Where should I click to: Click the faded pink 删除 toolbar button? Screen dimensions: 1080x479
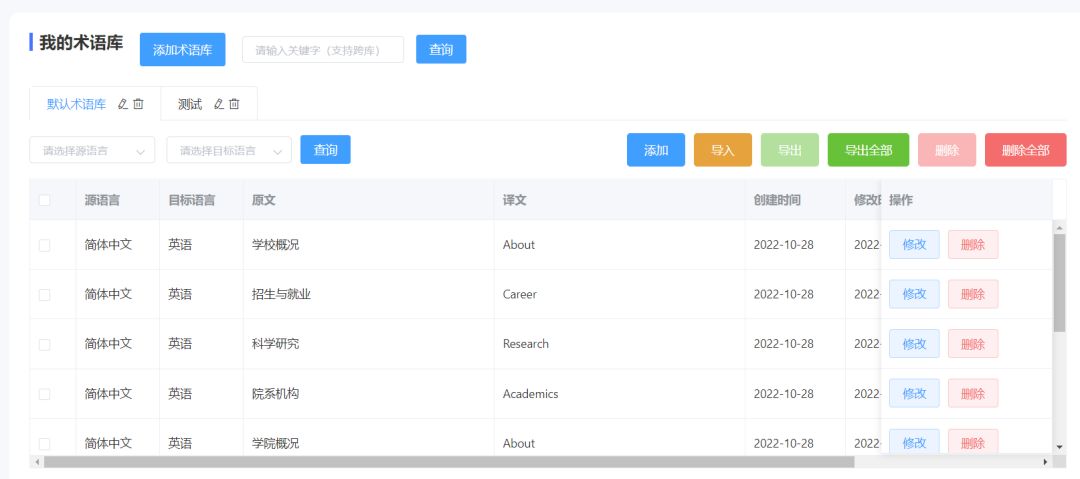pyautogui.click(x=947, y=150)
